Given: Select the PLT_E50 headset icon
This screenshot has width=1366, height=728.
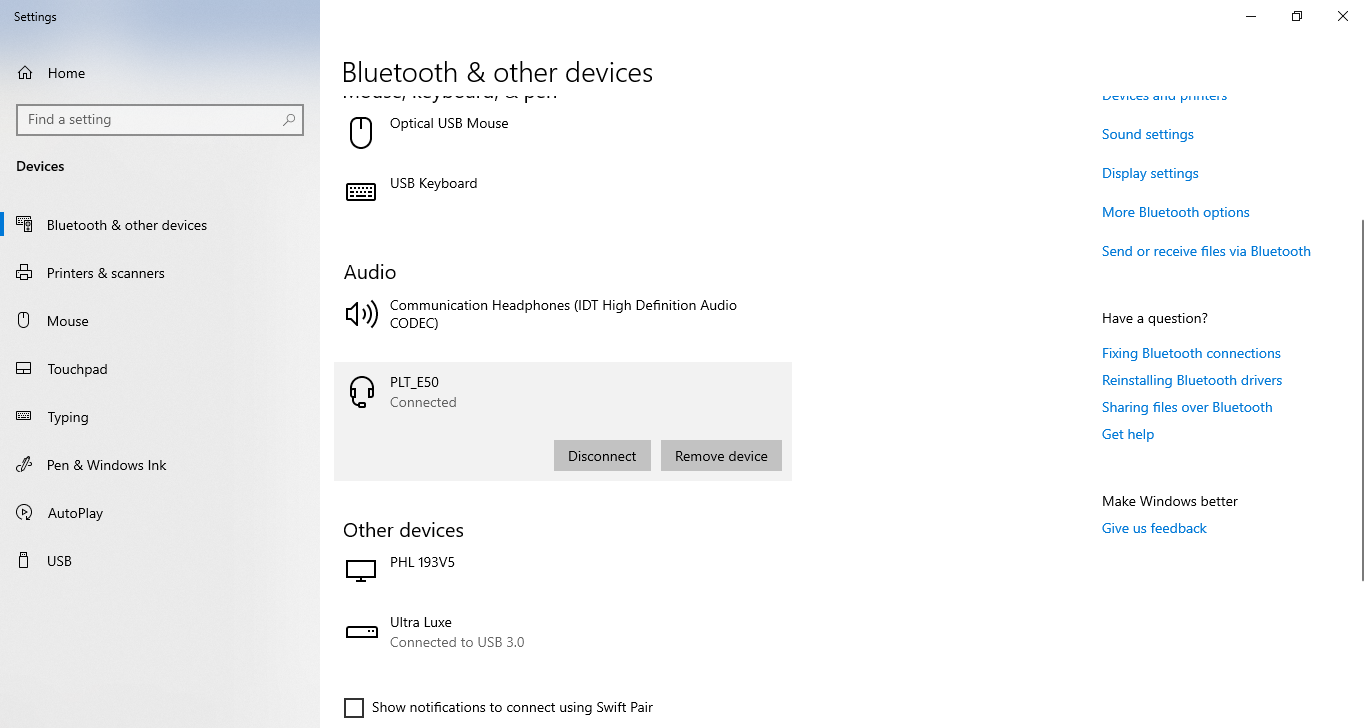Looking at the screenshot, I should (x=361, y=391).
